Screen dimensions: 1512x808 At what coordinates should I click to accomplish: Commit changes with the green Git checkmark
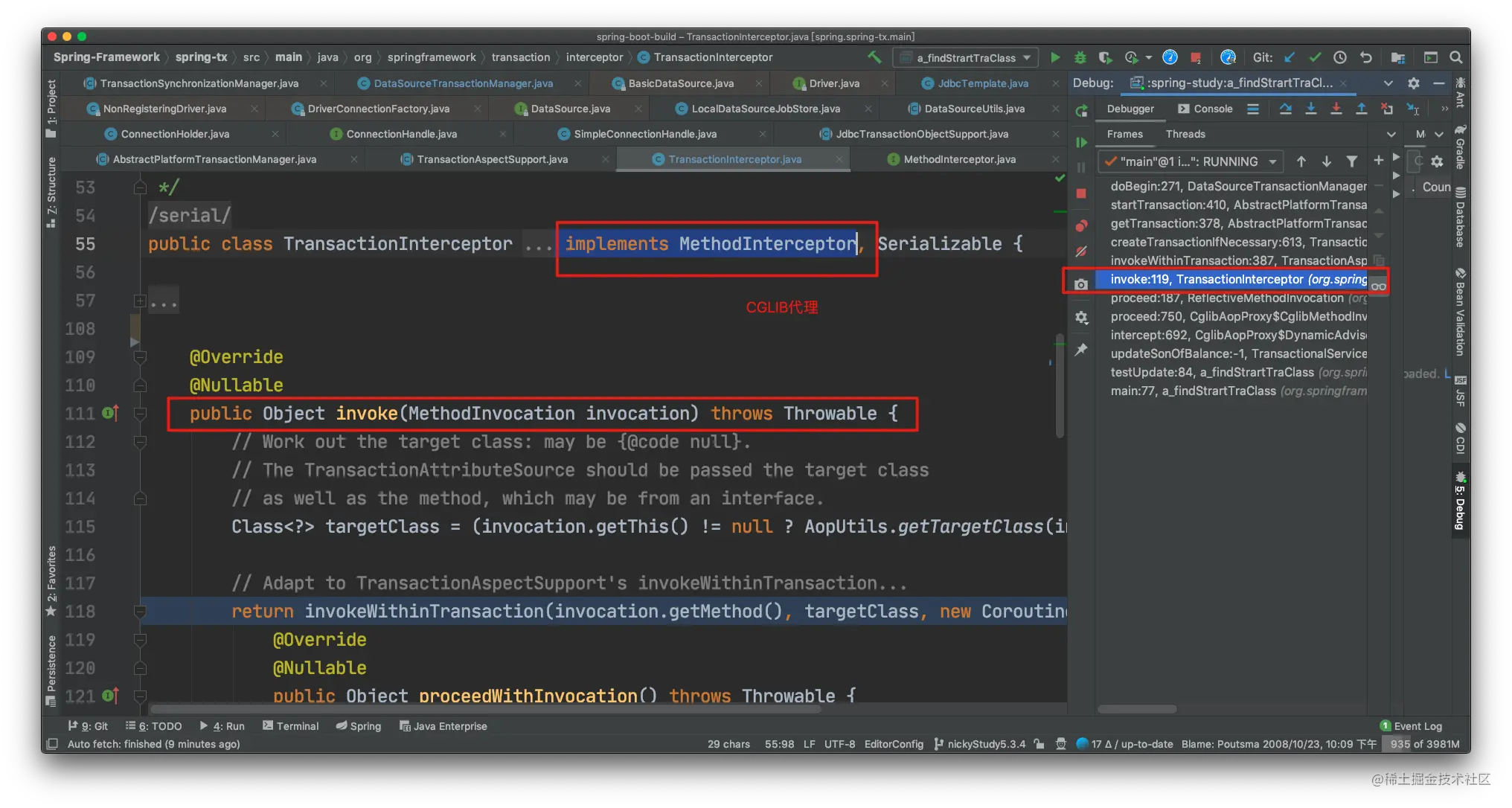[x=1315, y=57]
